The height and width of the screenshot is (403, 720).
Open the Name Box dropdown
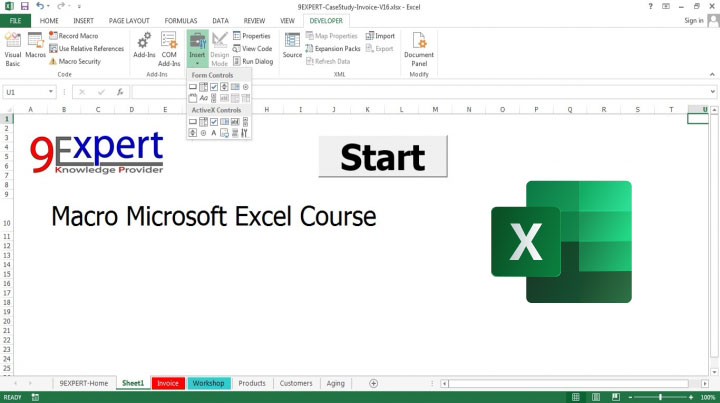tap(51, 92)
